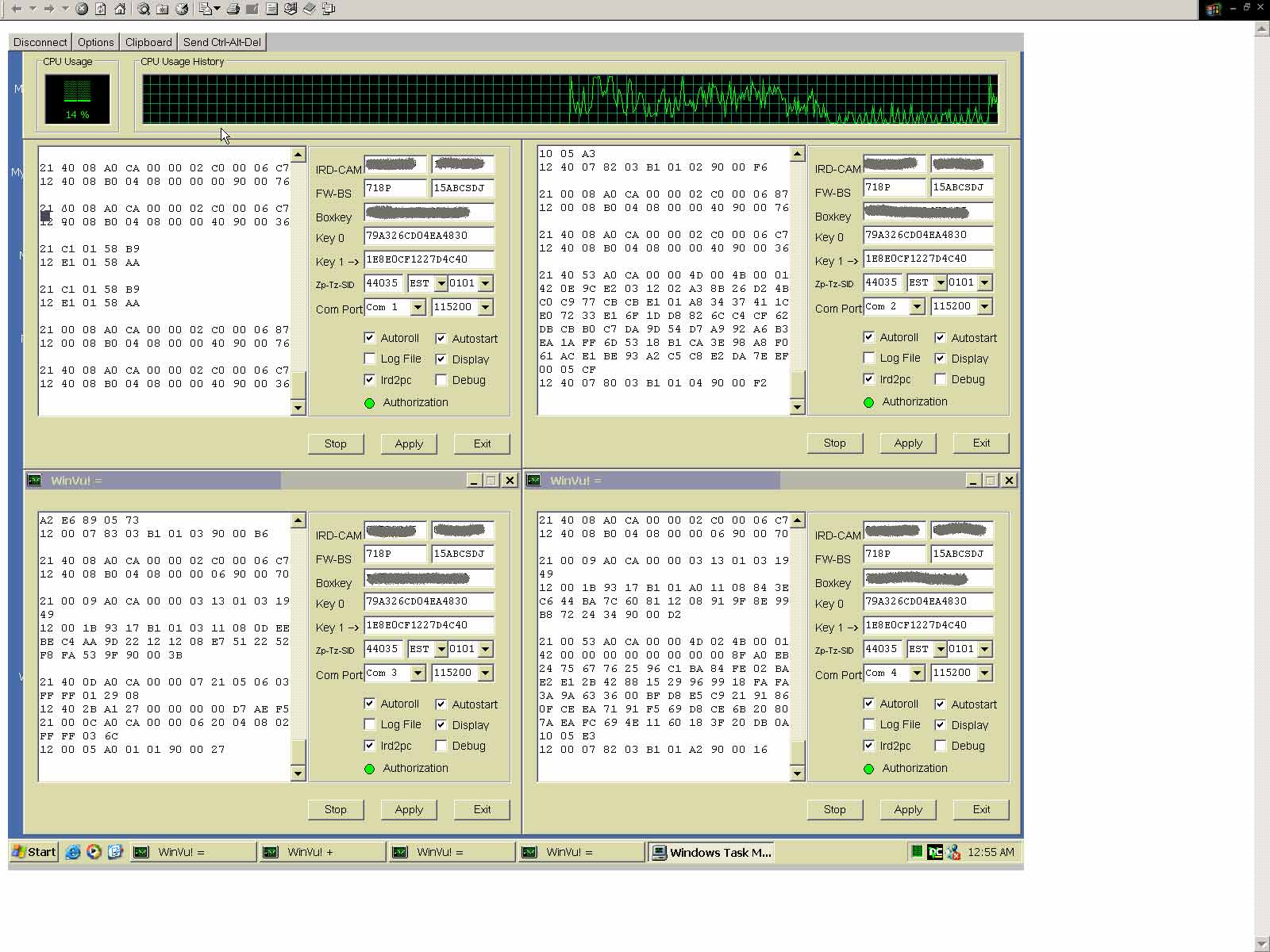The width and height of the screenshot is (1270, 952).
Task: Open the 115200 baud dropdown in Com 4 panel
Action: click(984, 673)
